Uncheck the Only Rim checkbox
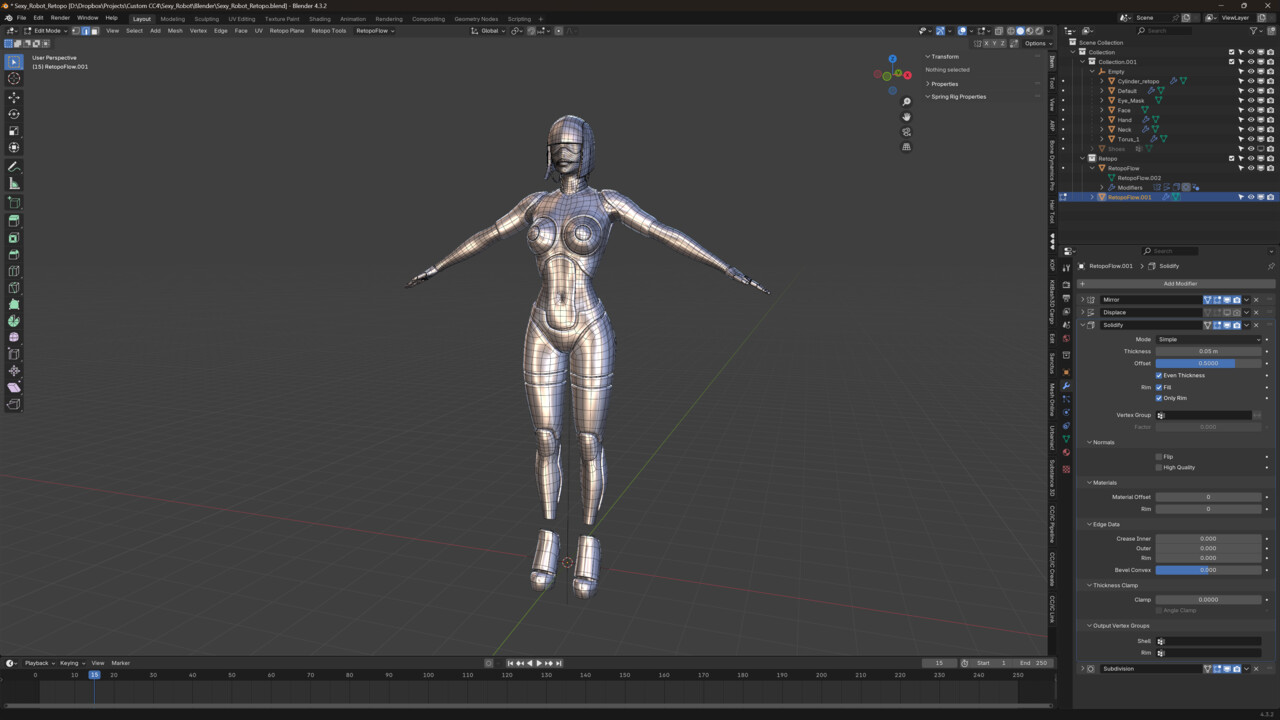This screenshot has height=720, width=1280. (x=1159, y=398)
